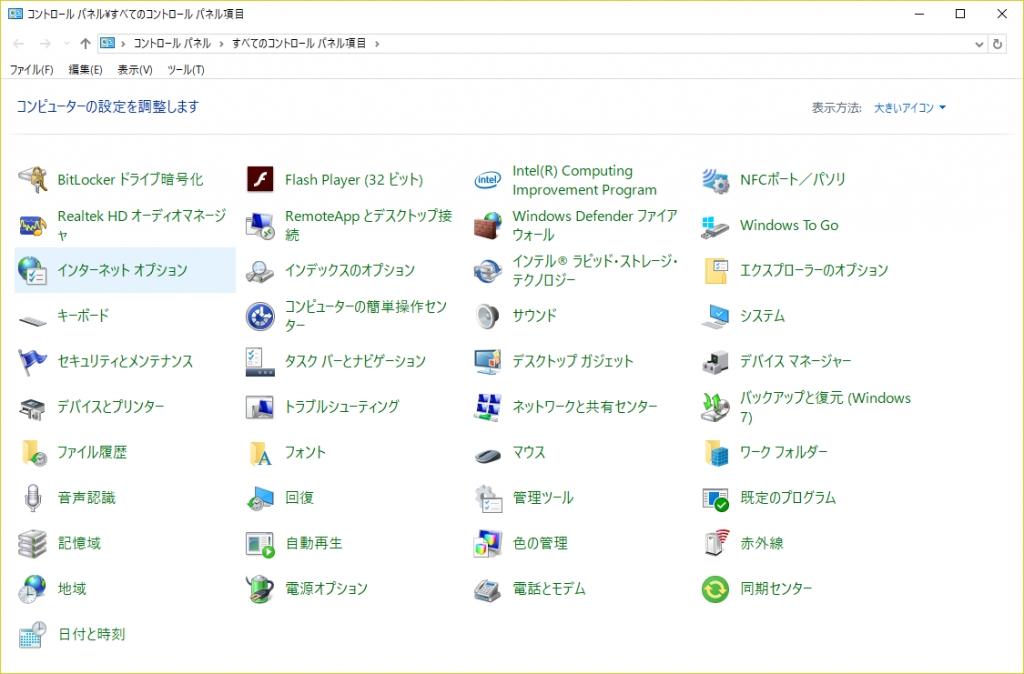The image size is (1024, 674).
Task: Click the 電話とモデム icon
Action: tap(487, 588)
